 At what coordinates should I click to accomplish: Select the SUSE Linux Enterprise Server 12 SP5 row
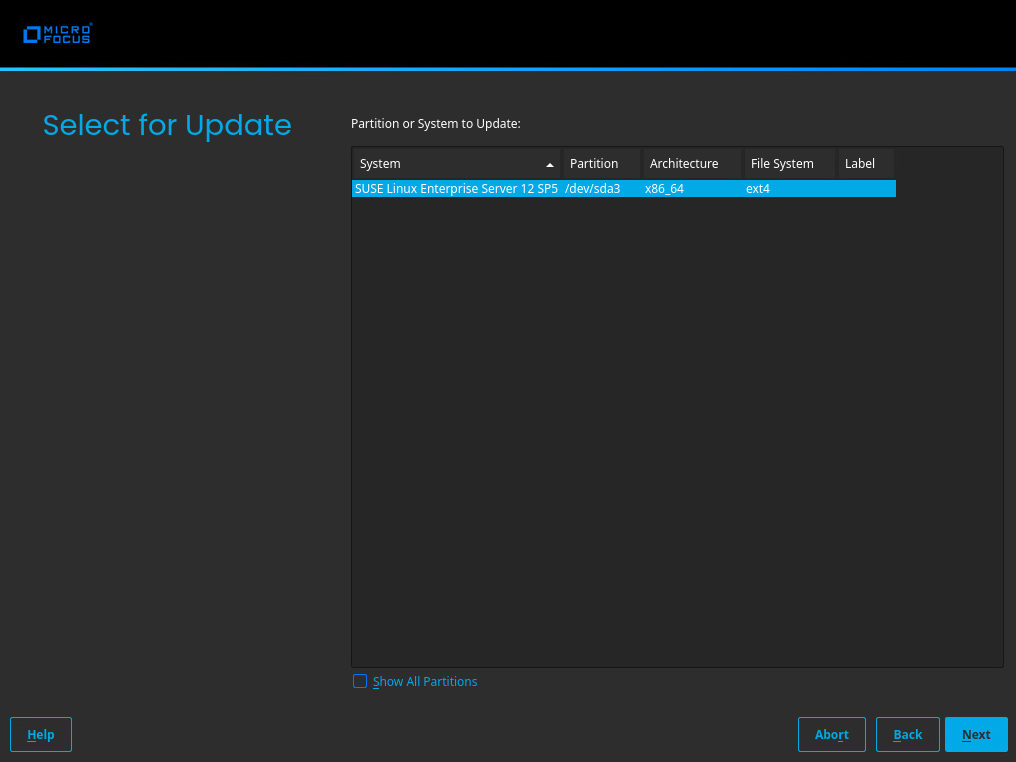click(456, 189)
